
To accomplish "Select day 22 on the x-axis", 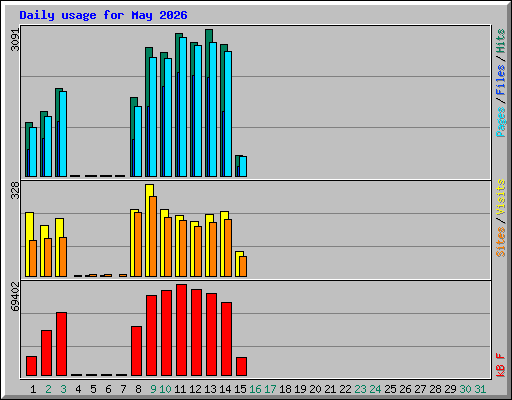I will click(x=345, y=389).
